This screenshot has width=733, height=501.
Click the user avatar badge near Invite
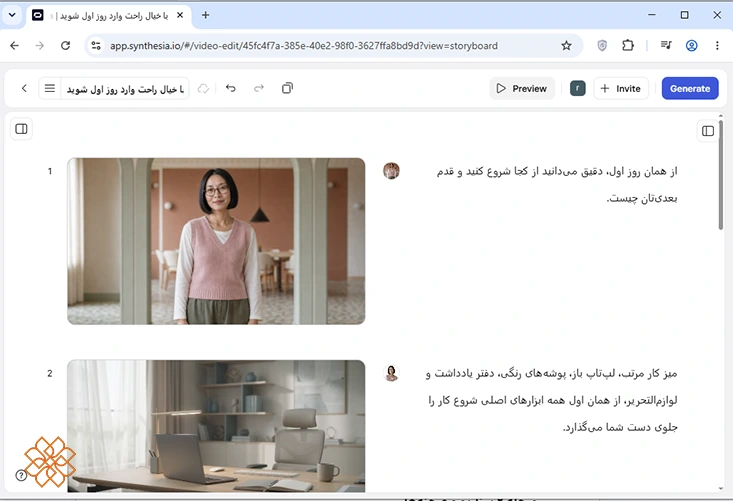coord(577,88)
